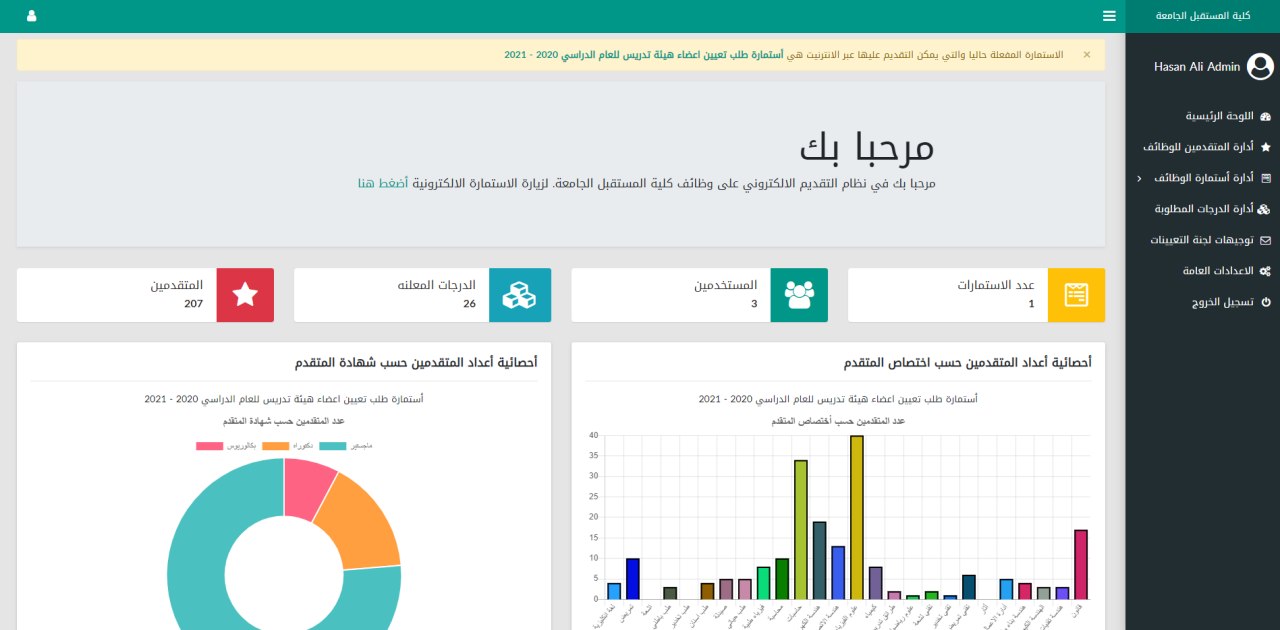Click heading أحصائية أعداد المتقدمين حسب شهادة المتقدم
This screenshot has height=630, width=1280.
(416, 362)
